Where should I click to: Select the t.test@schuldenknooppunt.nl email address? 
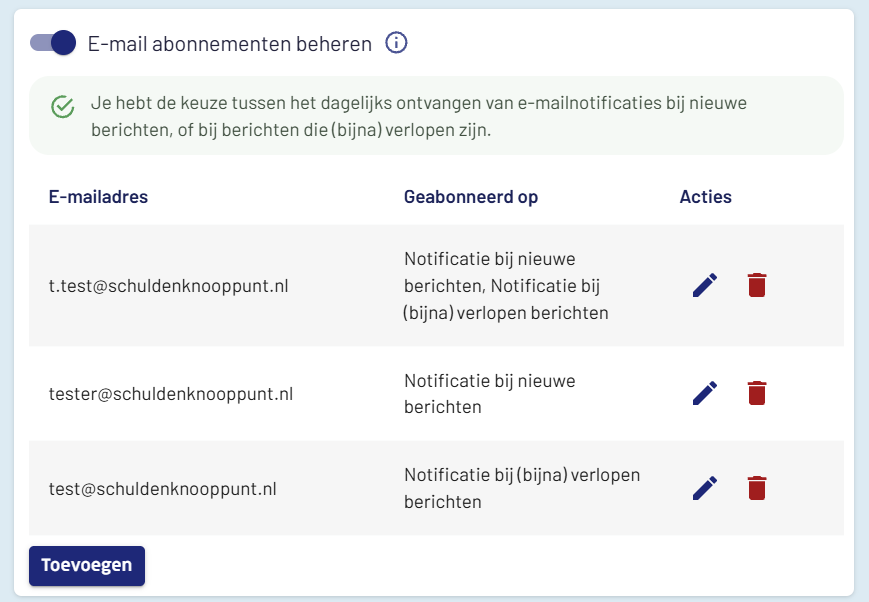(x=168, y=286)
